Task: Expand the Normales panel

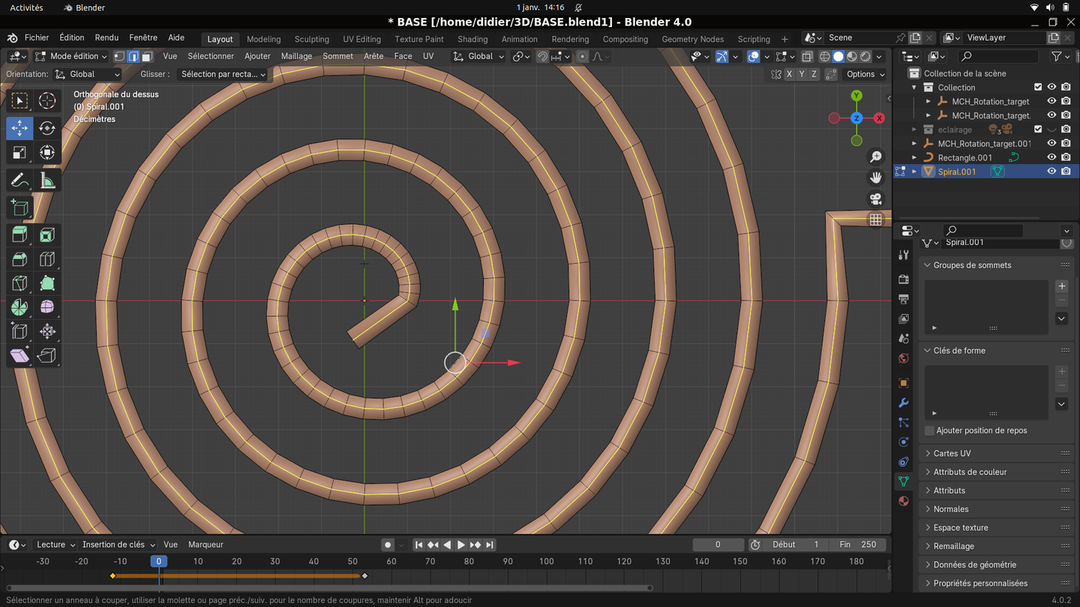Action: (x=996, y=509)
